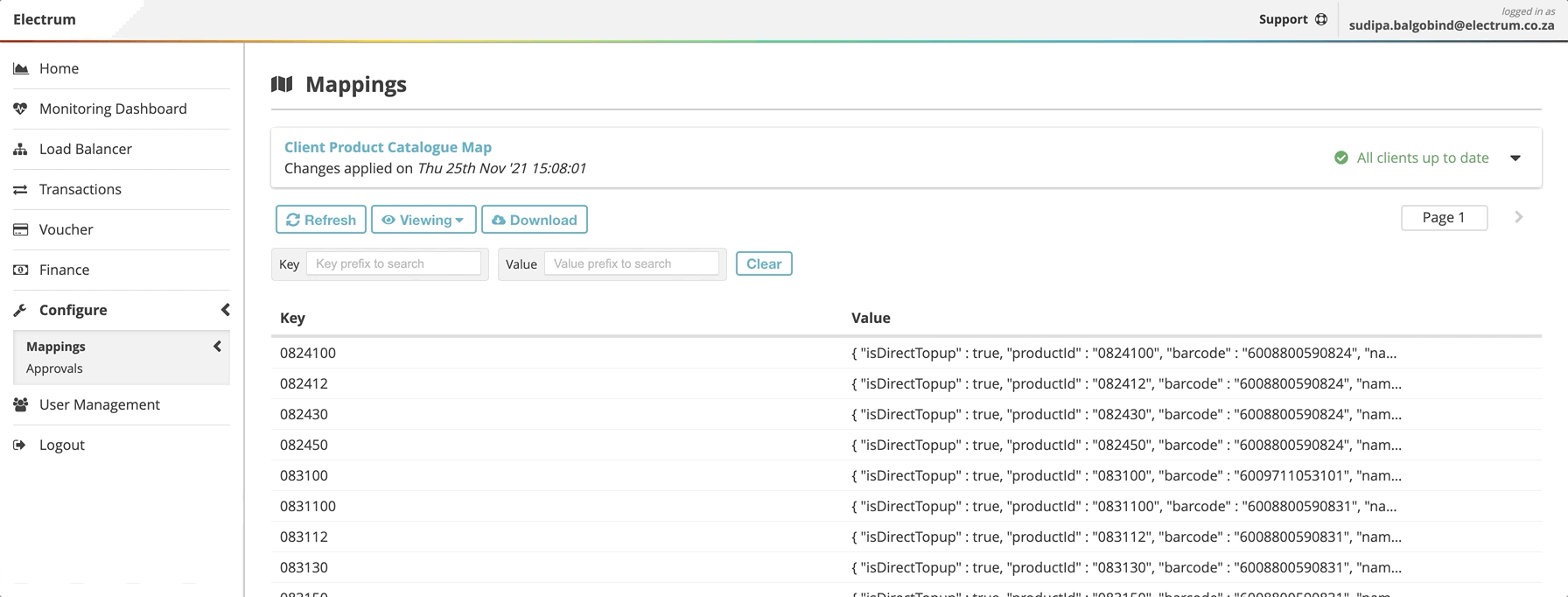The width and height of the screenshot is (1568, 597).
Task: Open the Transactions menu item
Action: pyautogui.click(x=80, y=189)
